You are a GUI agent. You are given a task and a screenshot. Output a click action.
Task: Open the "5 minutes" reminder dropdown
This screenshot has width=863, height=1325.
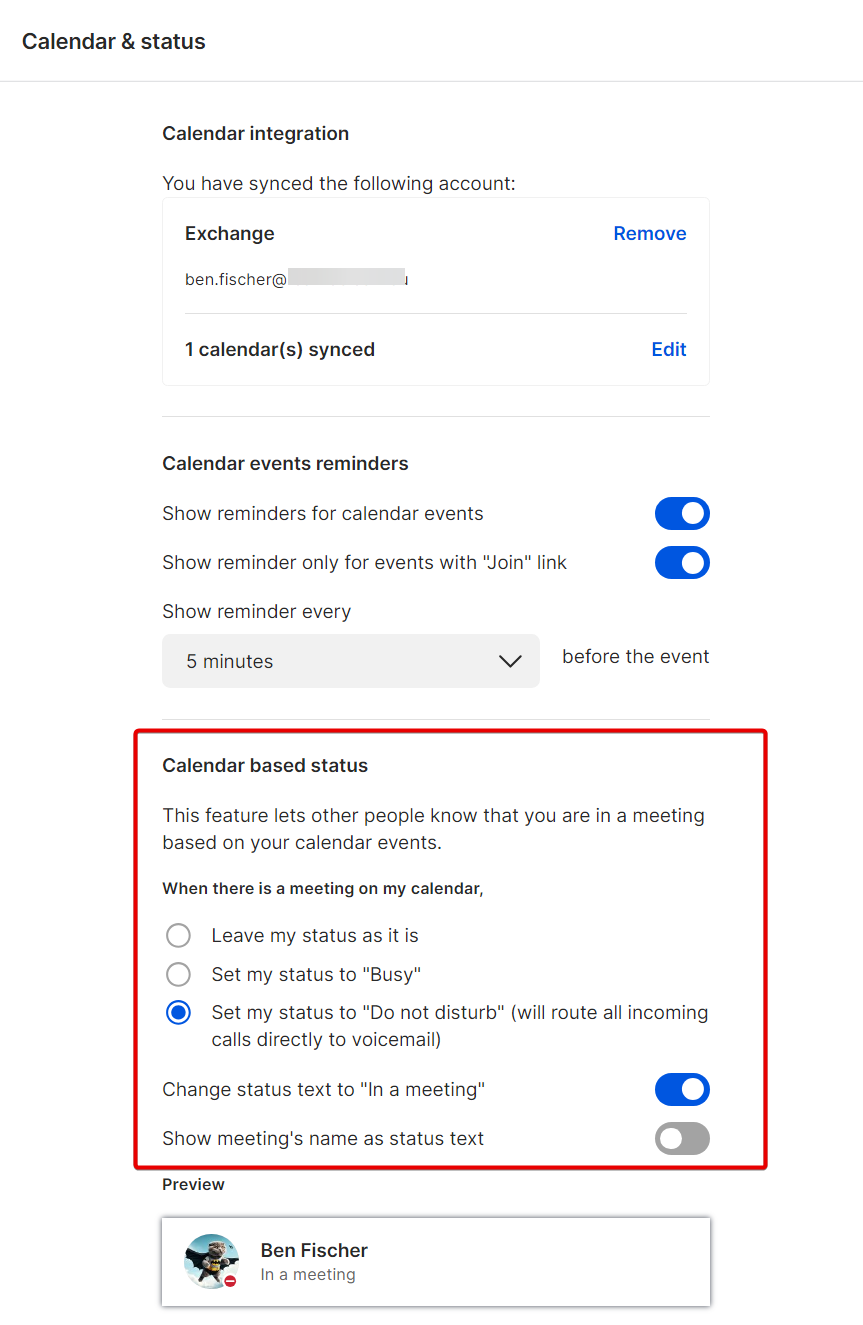(350, 661)
